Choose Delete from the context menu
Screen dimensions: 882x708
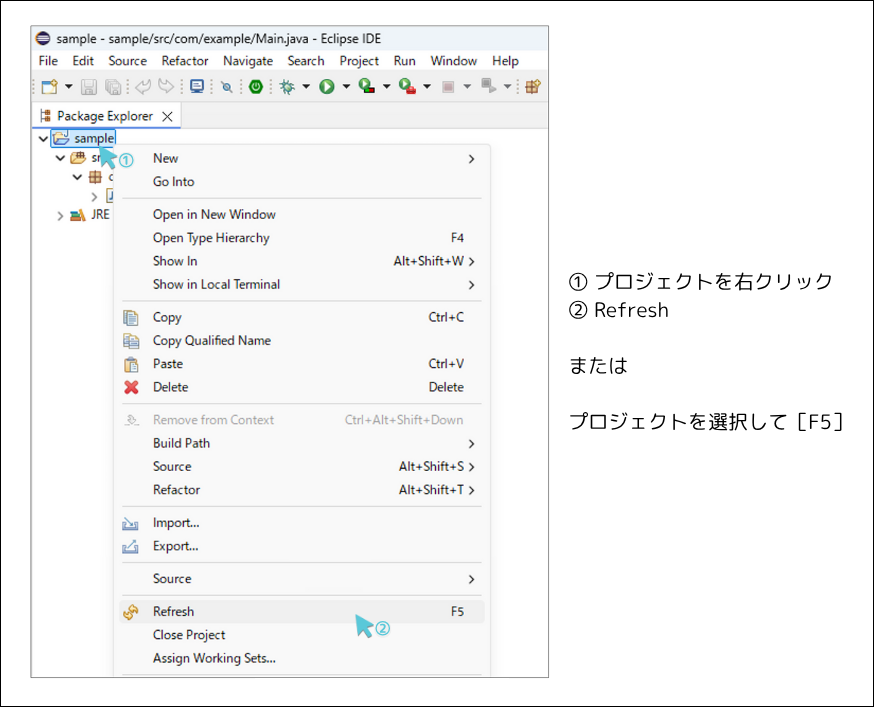click(x=302, y=387)
